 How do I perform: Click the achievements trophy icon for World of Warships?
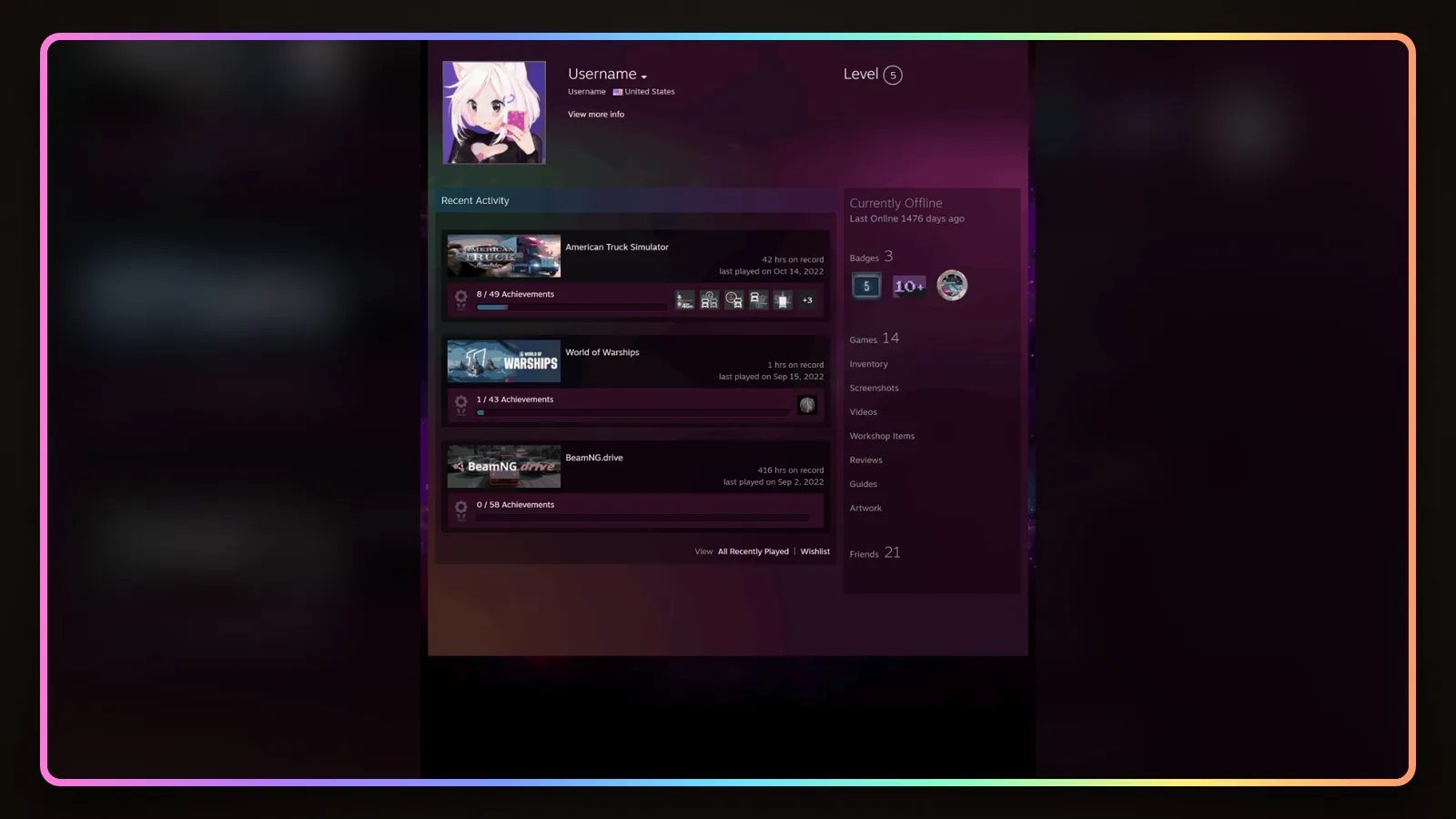coord(461,405)
